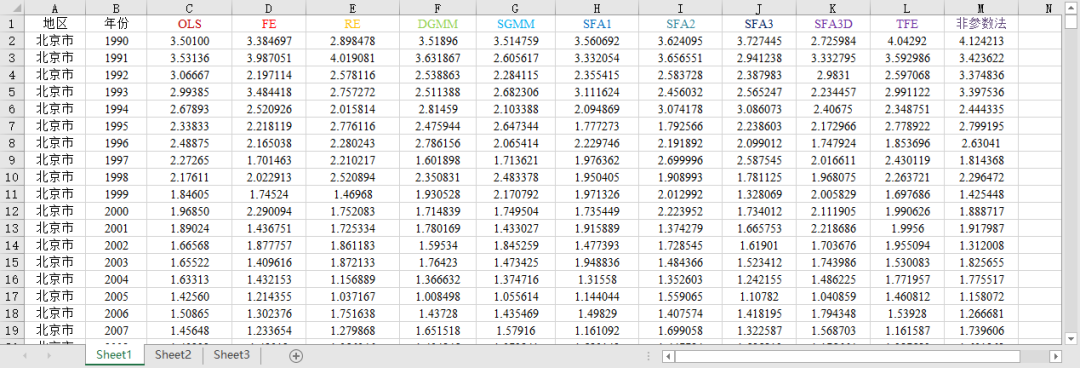Click the SGMM header cell
This screenshot has height=368, width=1080.
click(x=517, y=23)
